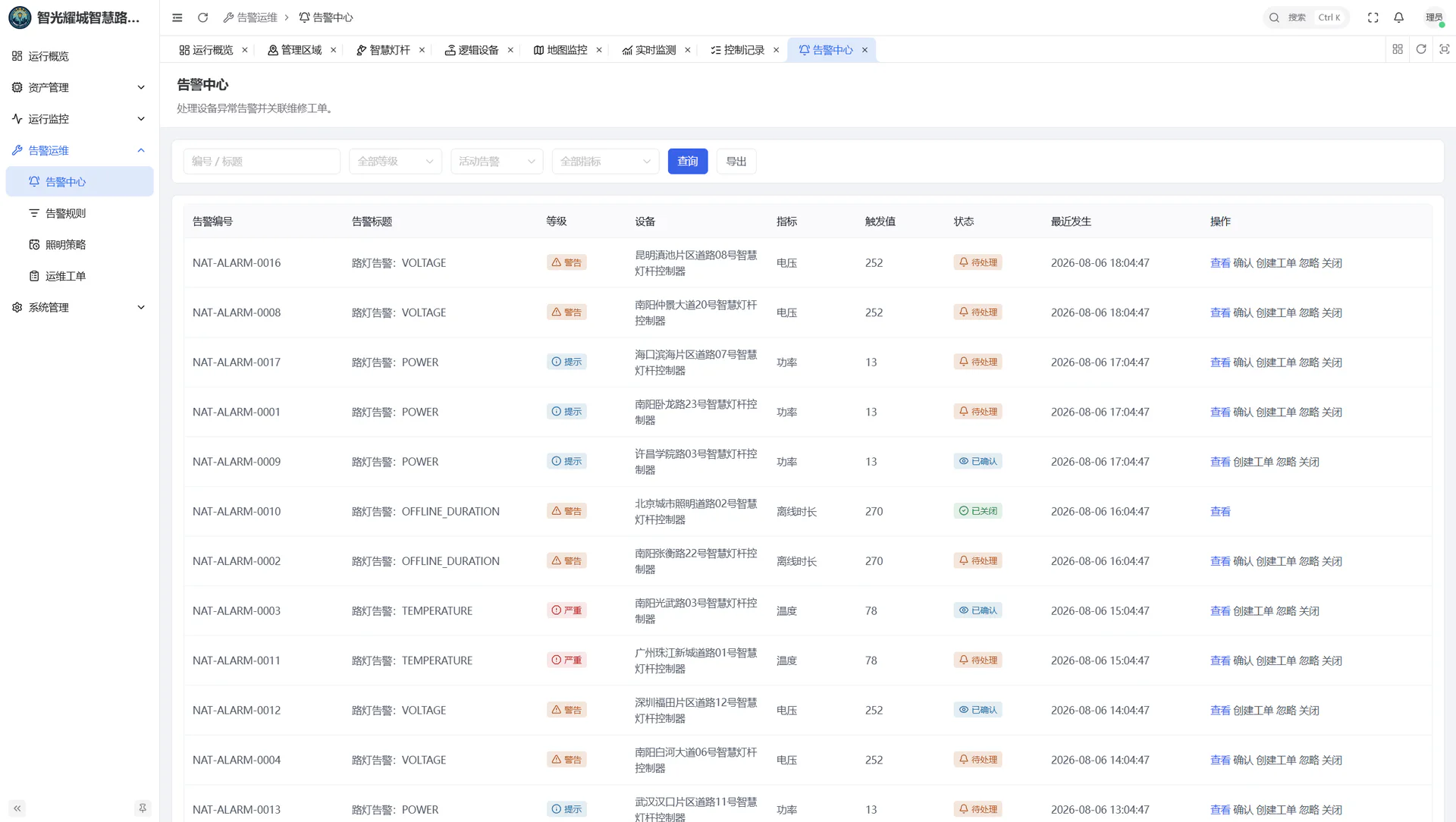Viewport: 1456px width, 822px height.
Task: Click the 已确认 status tag of NAT-ALARM-0009
Action: point(977,461)
